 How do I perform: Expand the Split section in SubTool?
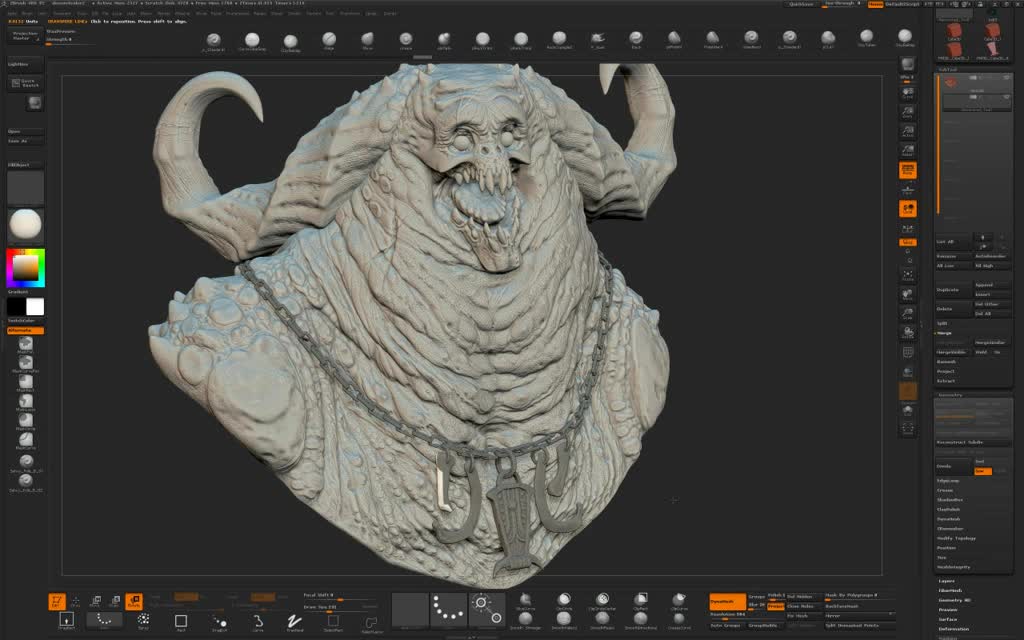942,323
